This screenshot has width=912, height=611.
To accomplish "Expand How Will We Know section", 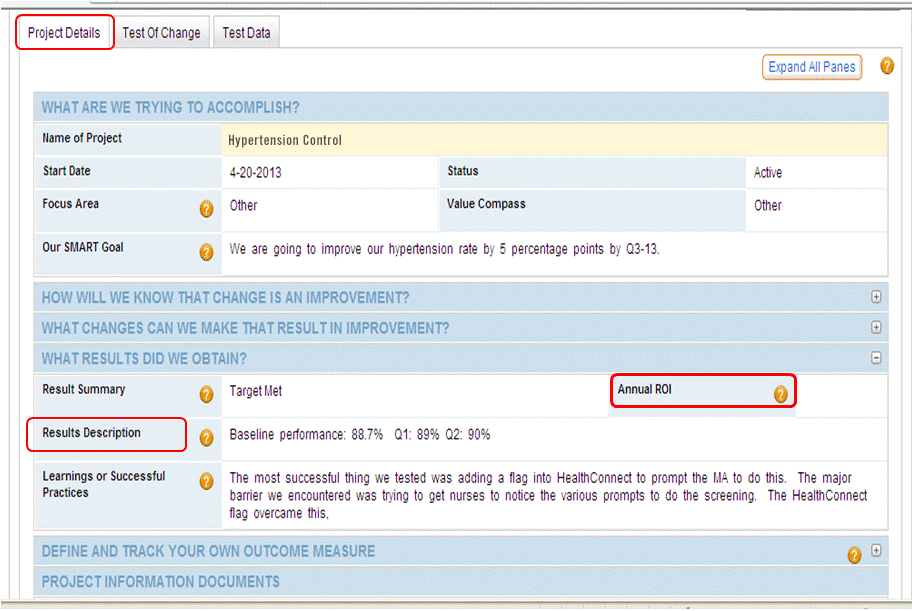I will (x=876, y=297).
